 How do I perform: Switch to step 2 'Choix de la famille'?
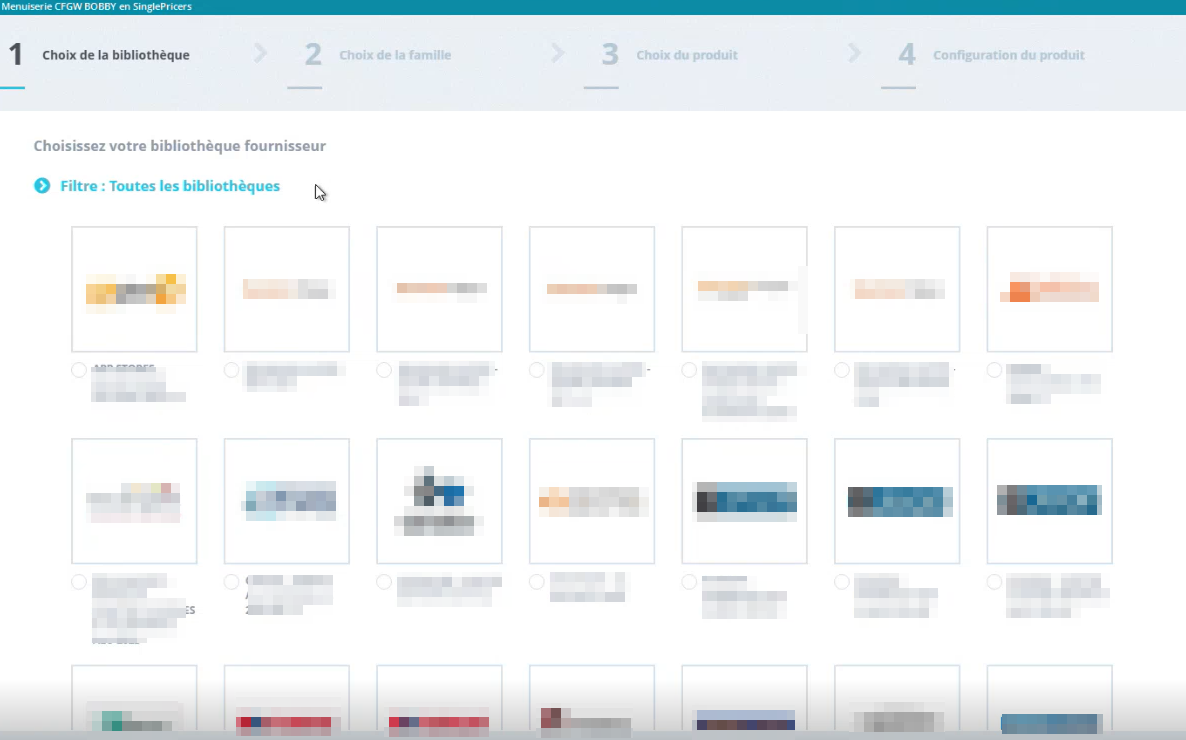pyautogui.click(x=395, y=55)
